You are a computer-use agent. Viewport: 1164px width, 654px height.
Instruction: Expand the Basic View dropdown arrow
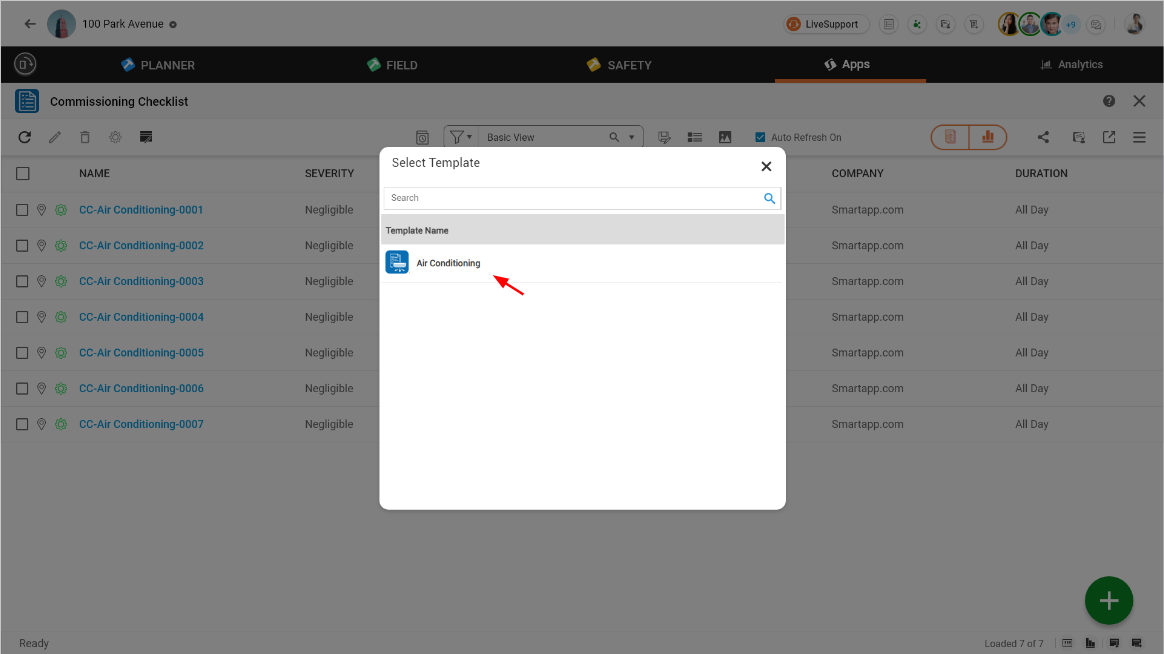[632, 137]
